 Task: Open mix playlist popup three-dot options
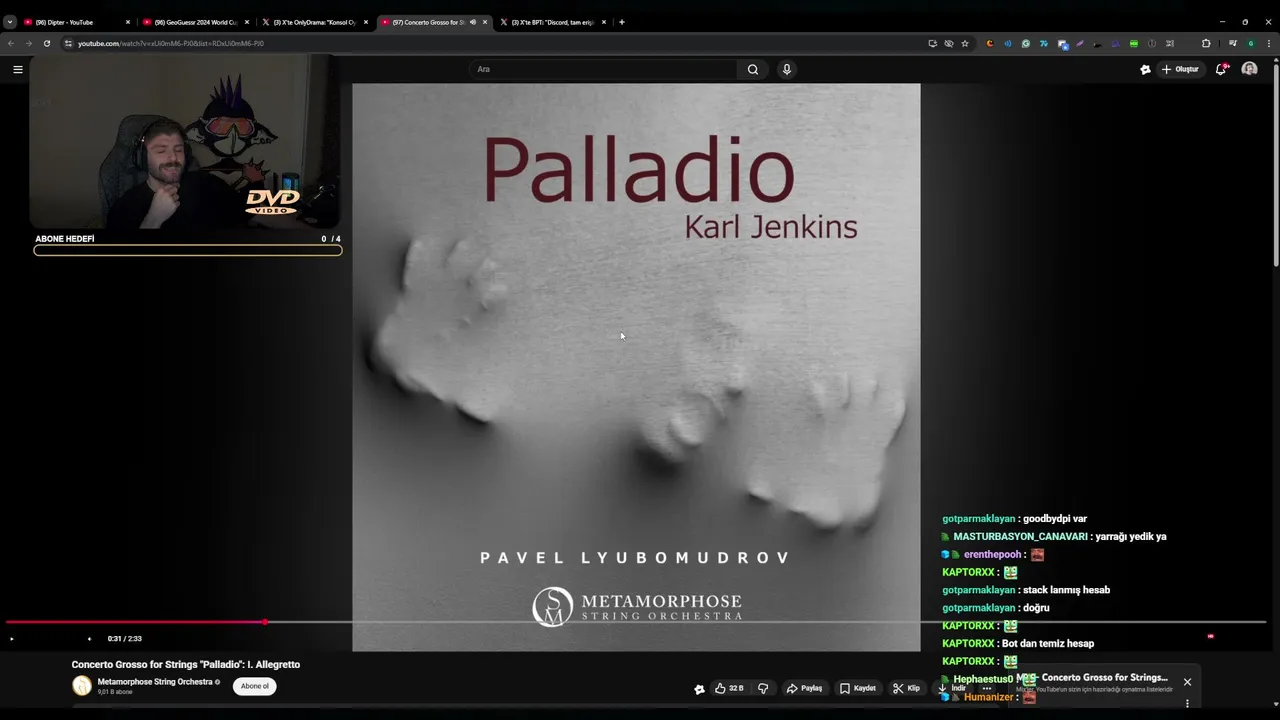tap(1187, 704)
